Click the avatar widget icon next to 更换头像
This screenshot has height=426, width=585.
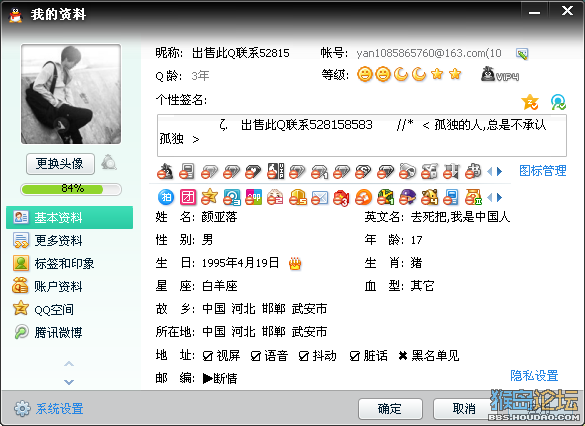pyautogui.click(x=109, y=162)
